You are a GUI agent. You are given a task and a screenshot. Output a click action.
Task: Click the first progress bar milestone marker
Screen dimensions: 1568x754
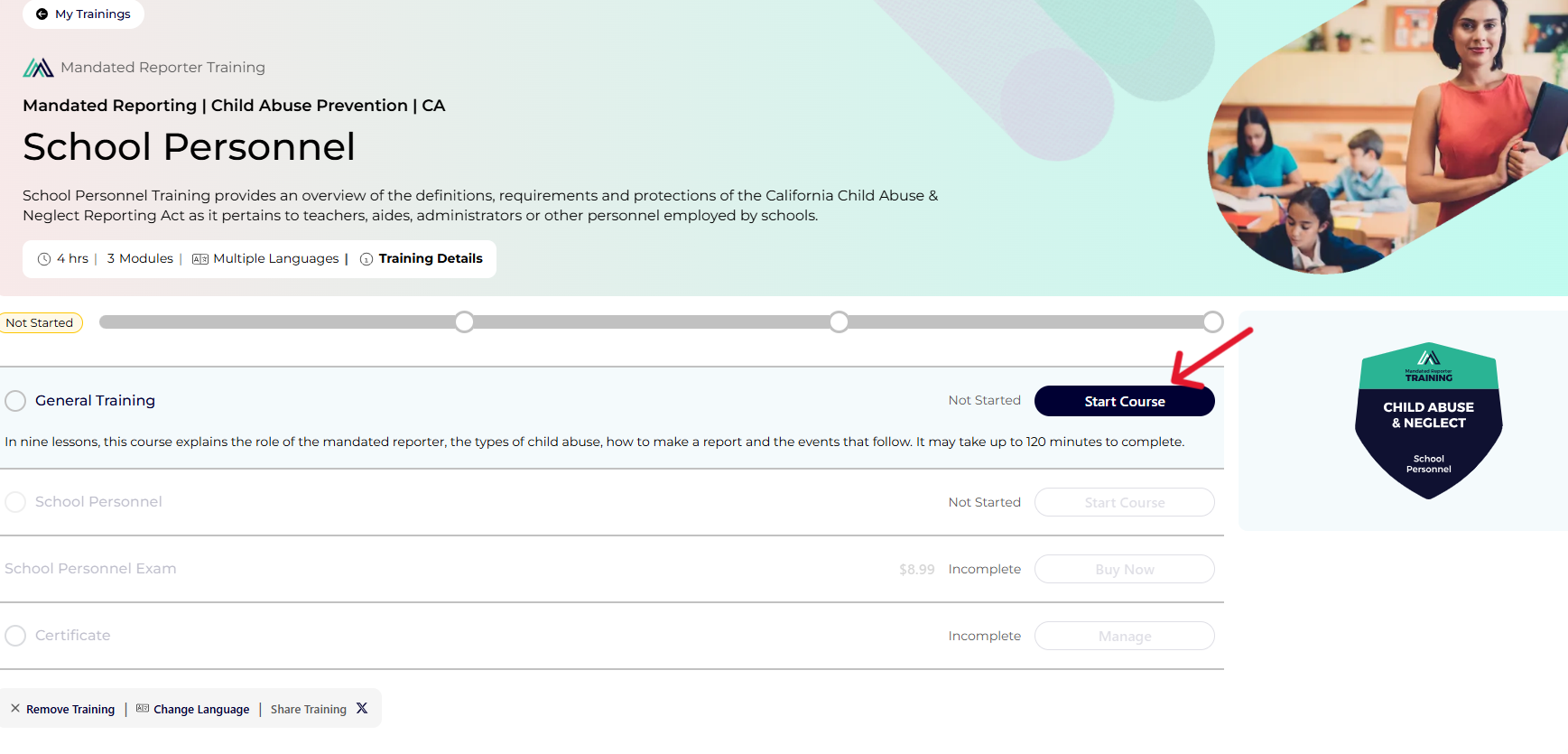pos(464,322)
